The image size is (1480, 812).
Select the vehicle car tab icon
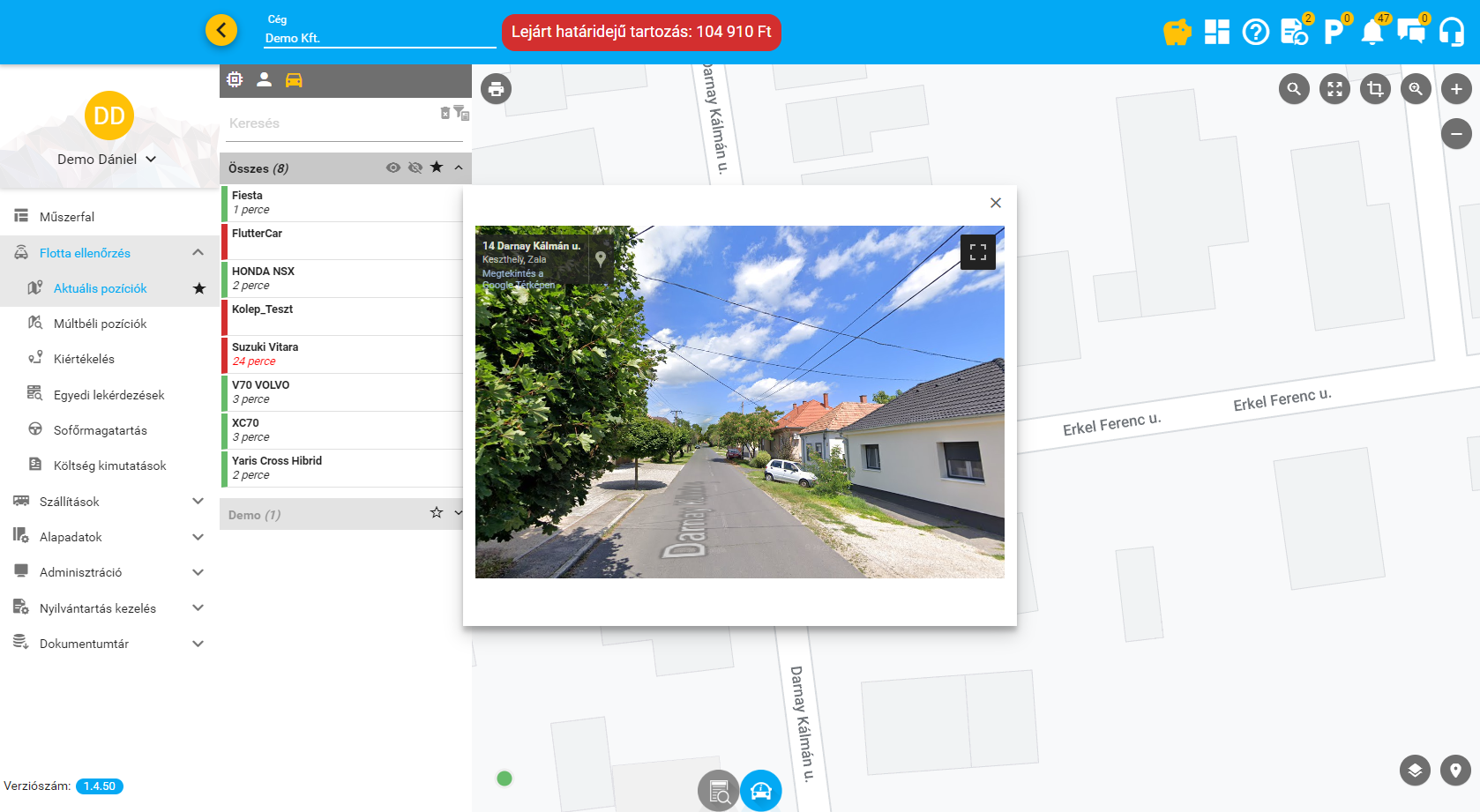pyautogui.click(x=294, y=80)
